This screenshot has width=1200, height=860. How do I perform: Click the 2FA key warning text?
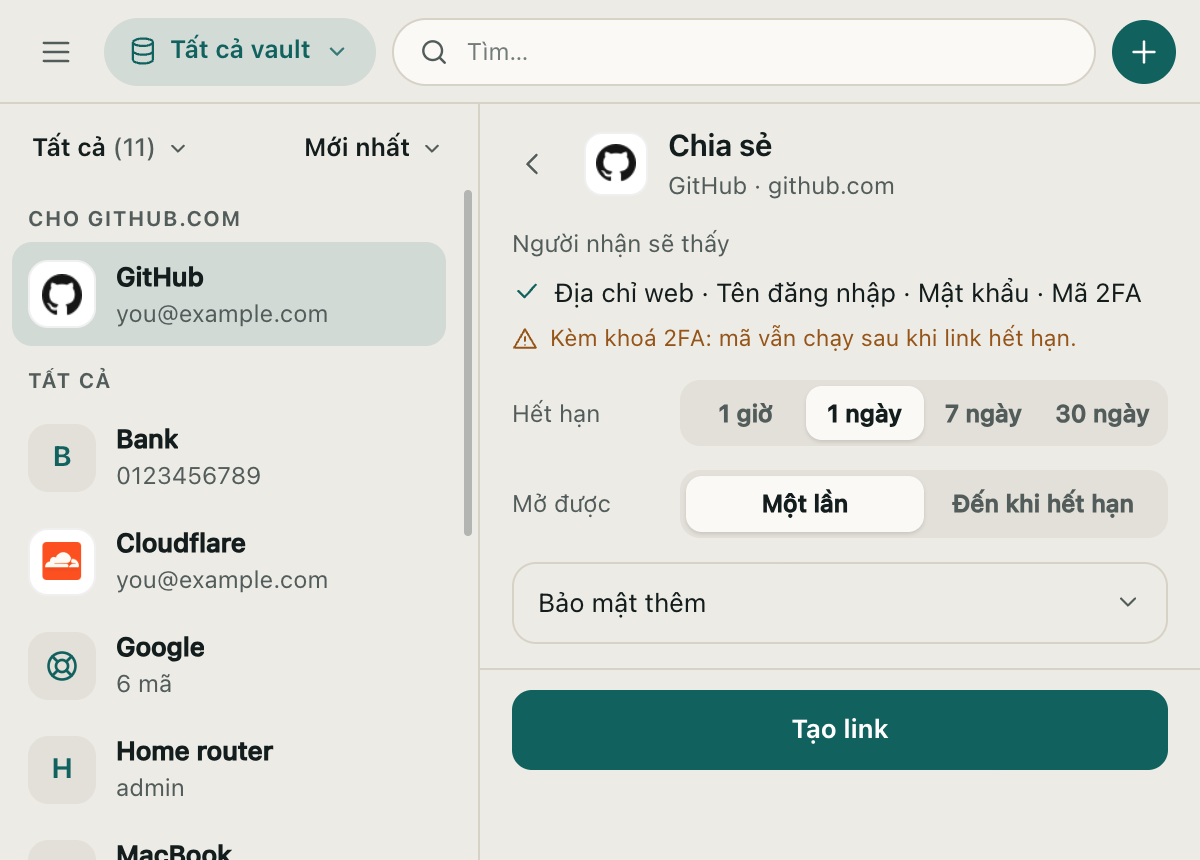coord(813,339)
